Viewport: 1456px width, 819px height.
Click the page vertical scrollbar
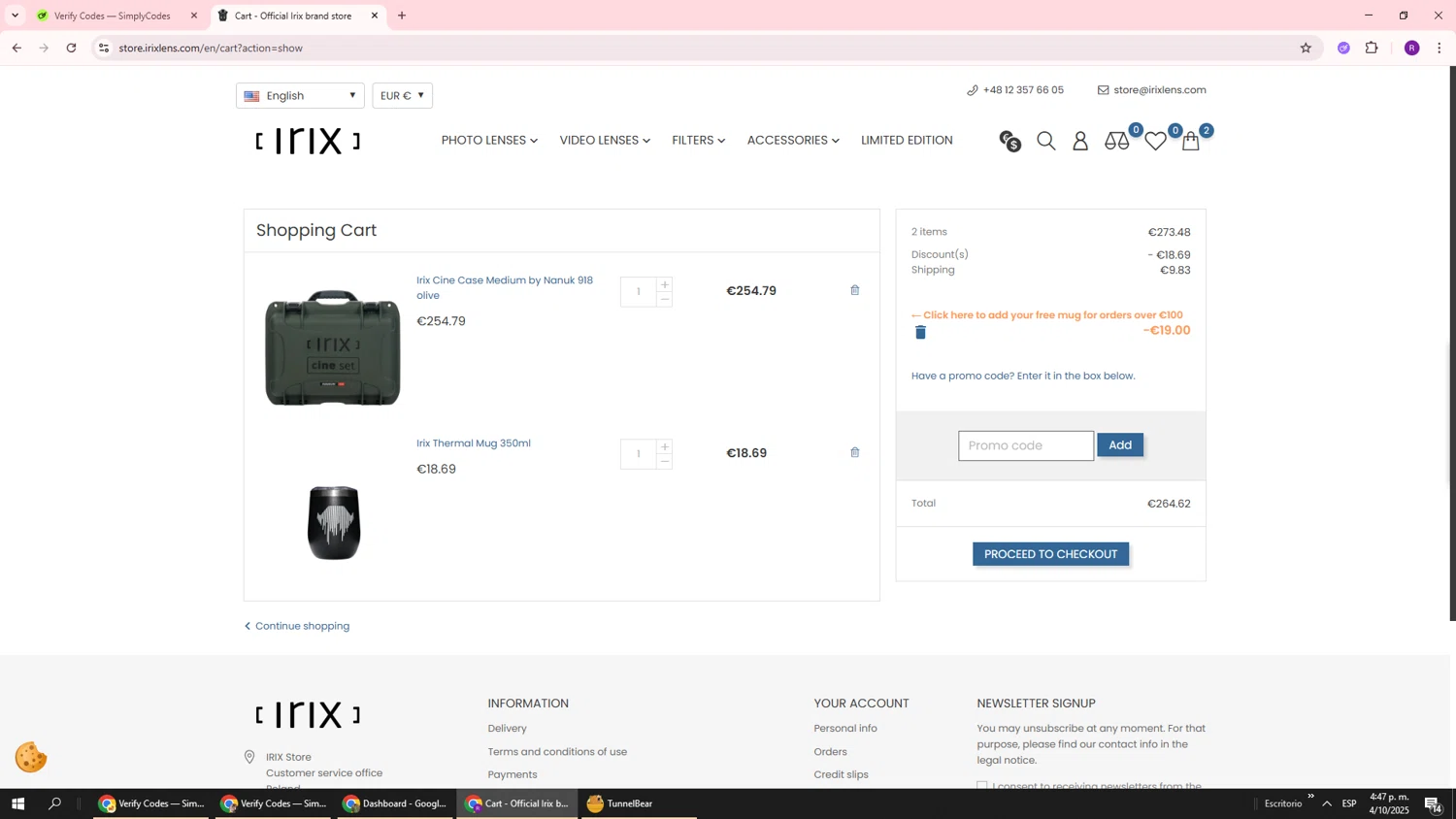click(x=1452, y=344)
